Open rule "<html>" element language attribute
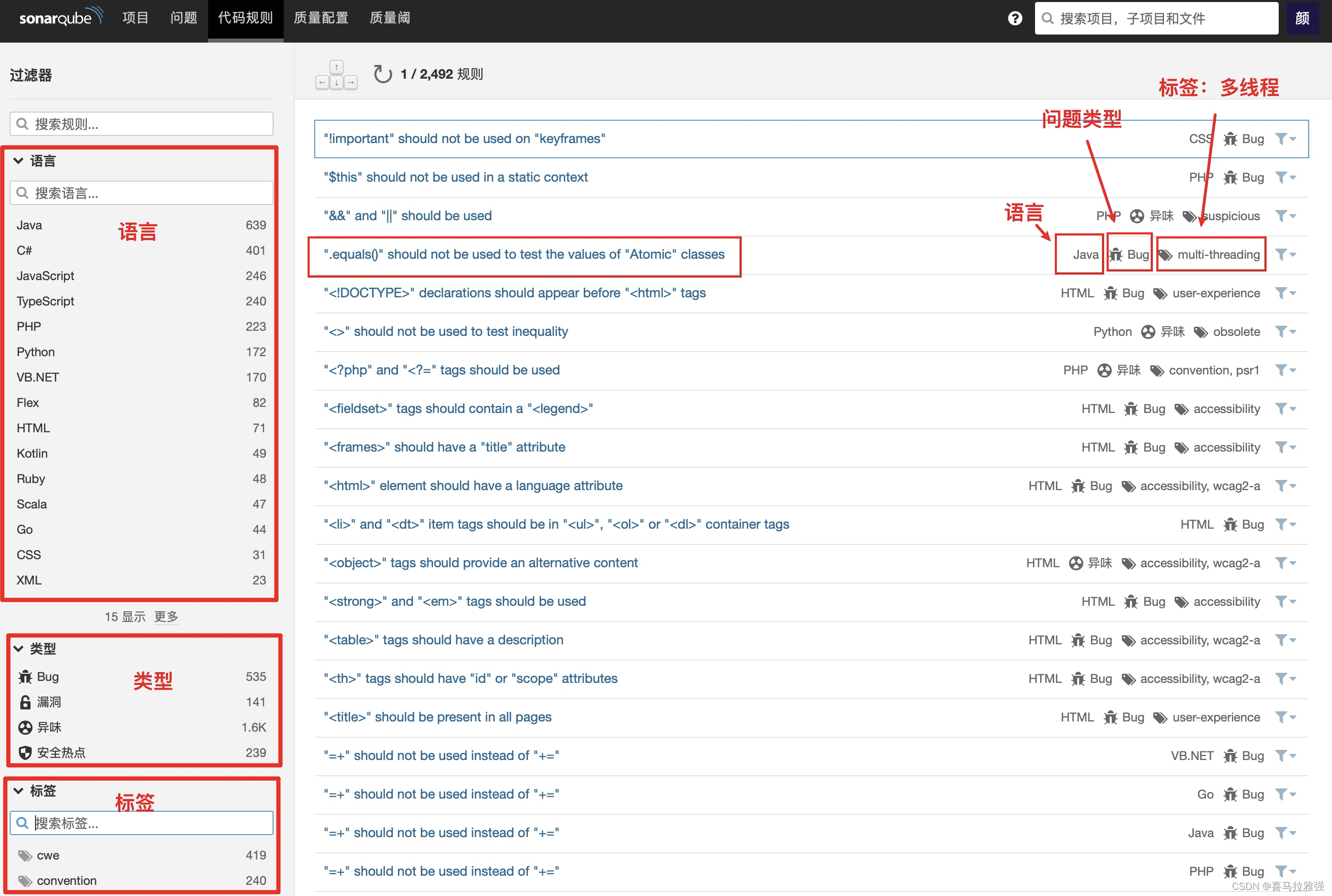Image resolution: width=1332 pixels, height=896 pixels. (x=473, y=486)
